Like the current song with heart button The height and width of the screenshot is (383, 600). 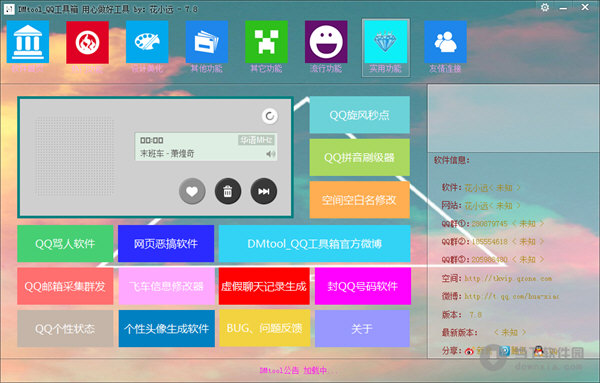tap(192, 191)
